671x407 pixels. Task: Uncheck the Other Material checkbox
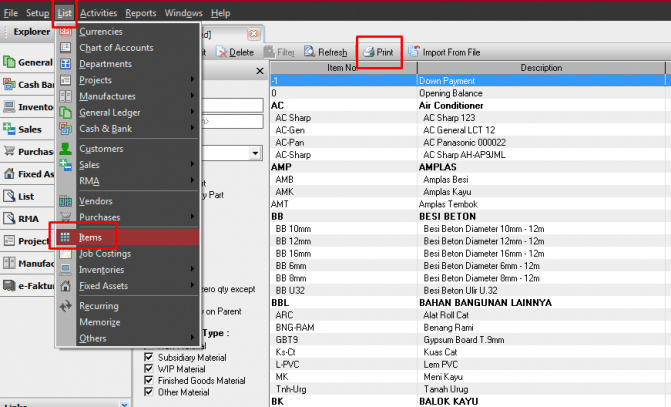click(149, 393)
